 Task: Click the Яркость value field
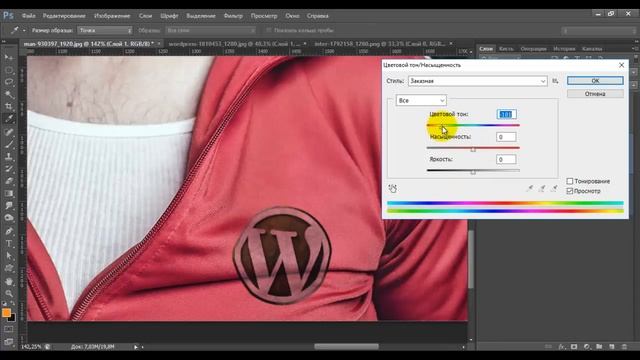click(x=506, y=160)
